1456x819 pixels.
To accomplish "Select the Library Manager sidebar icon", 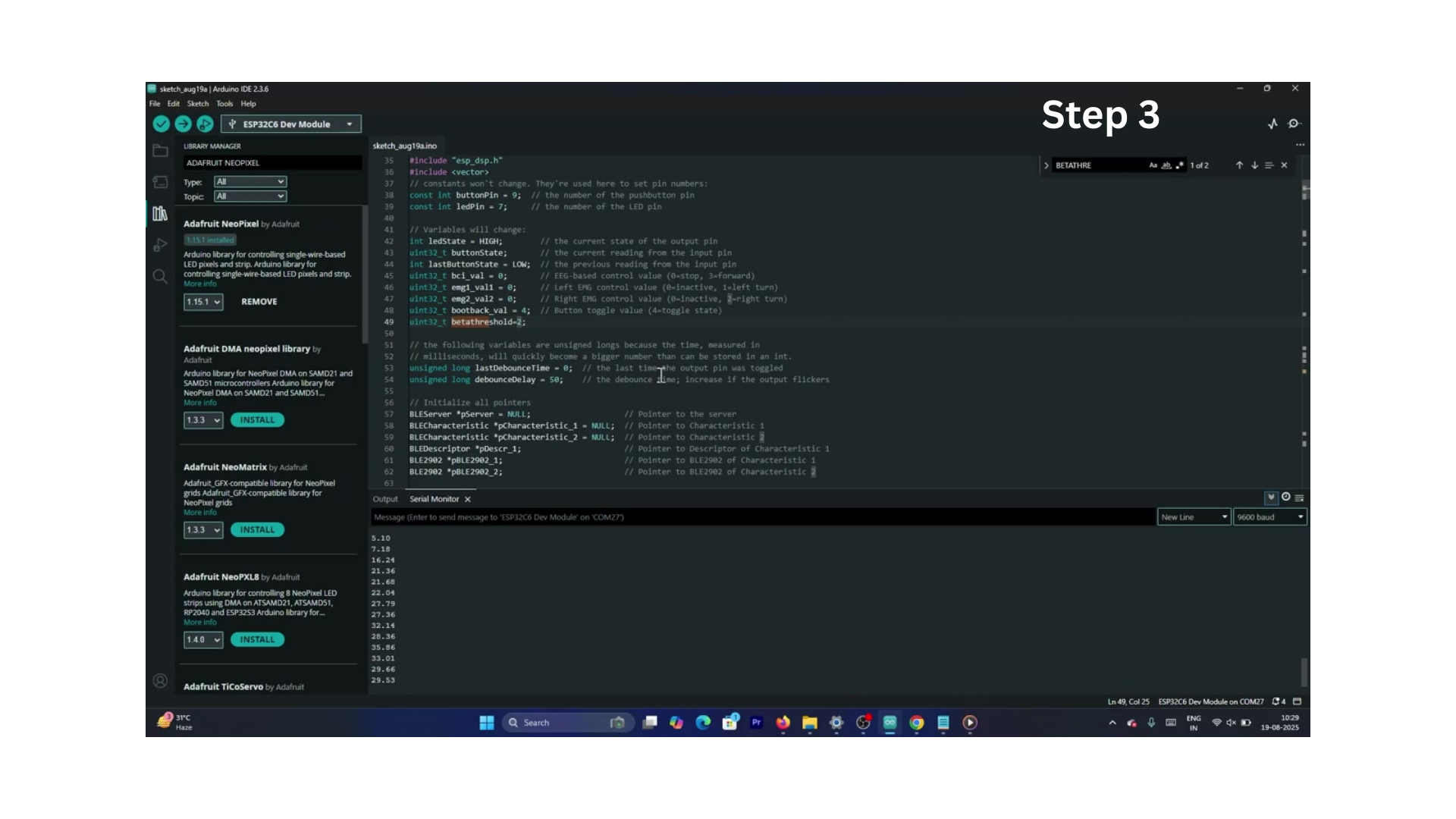I will [x=160, y=214].
